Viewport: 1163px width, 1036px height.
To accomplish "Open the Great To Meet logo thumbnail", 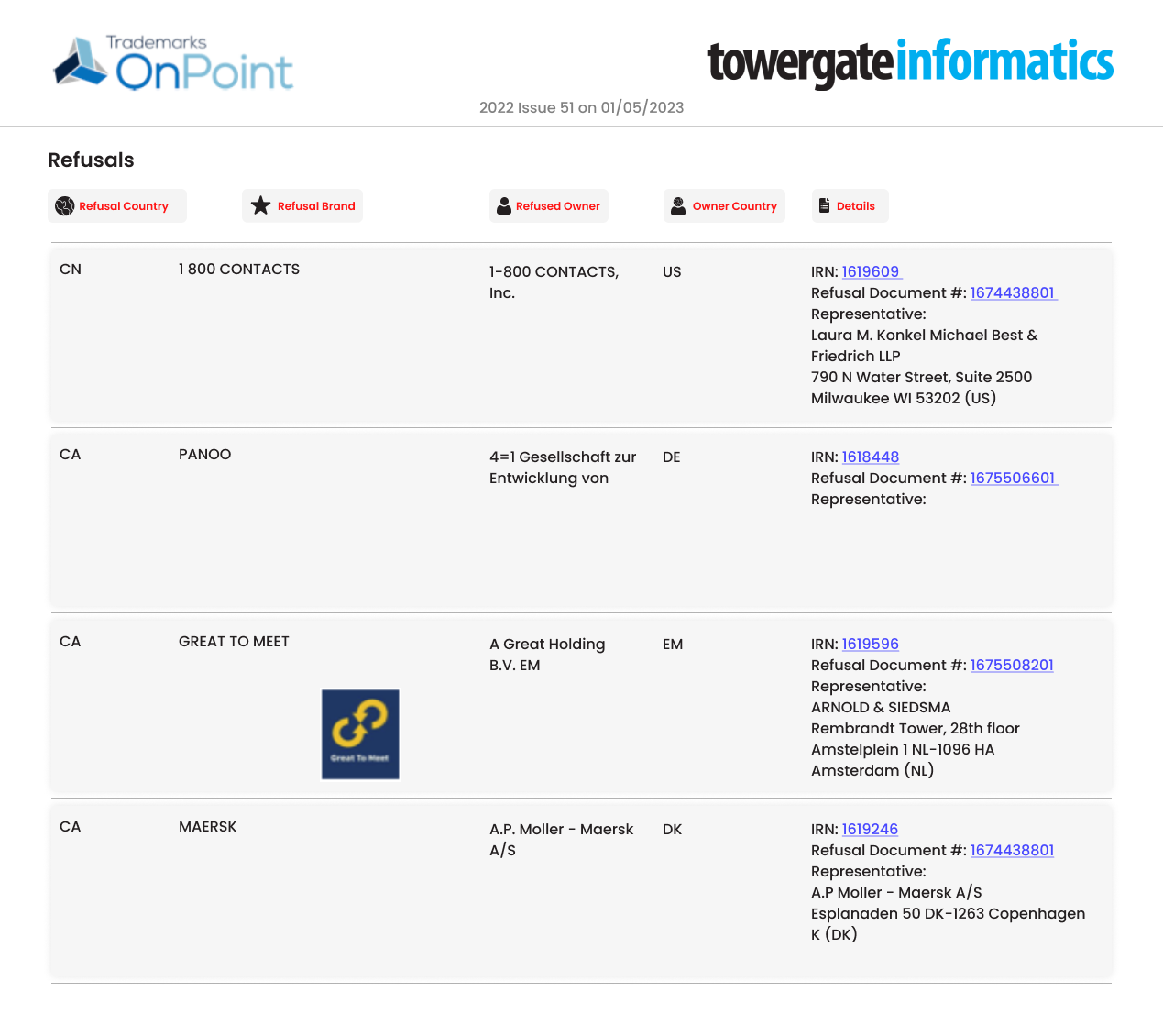I will pos(360,734).
